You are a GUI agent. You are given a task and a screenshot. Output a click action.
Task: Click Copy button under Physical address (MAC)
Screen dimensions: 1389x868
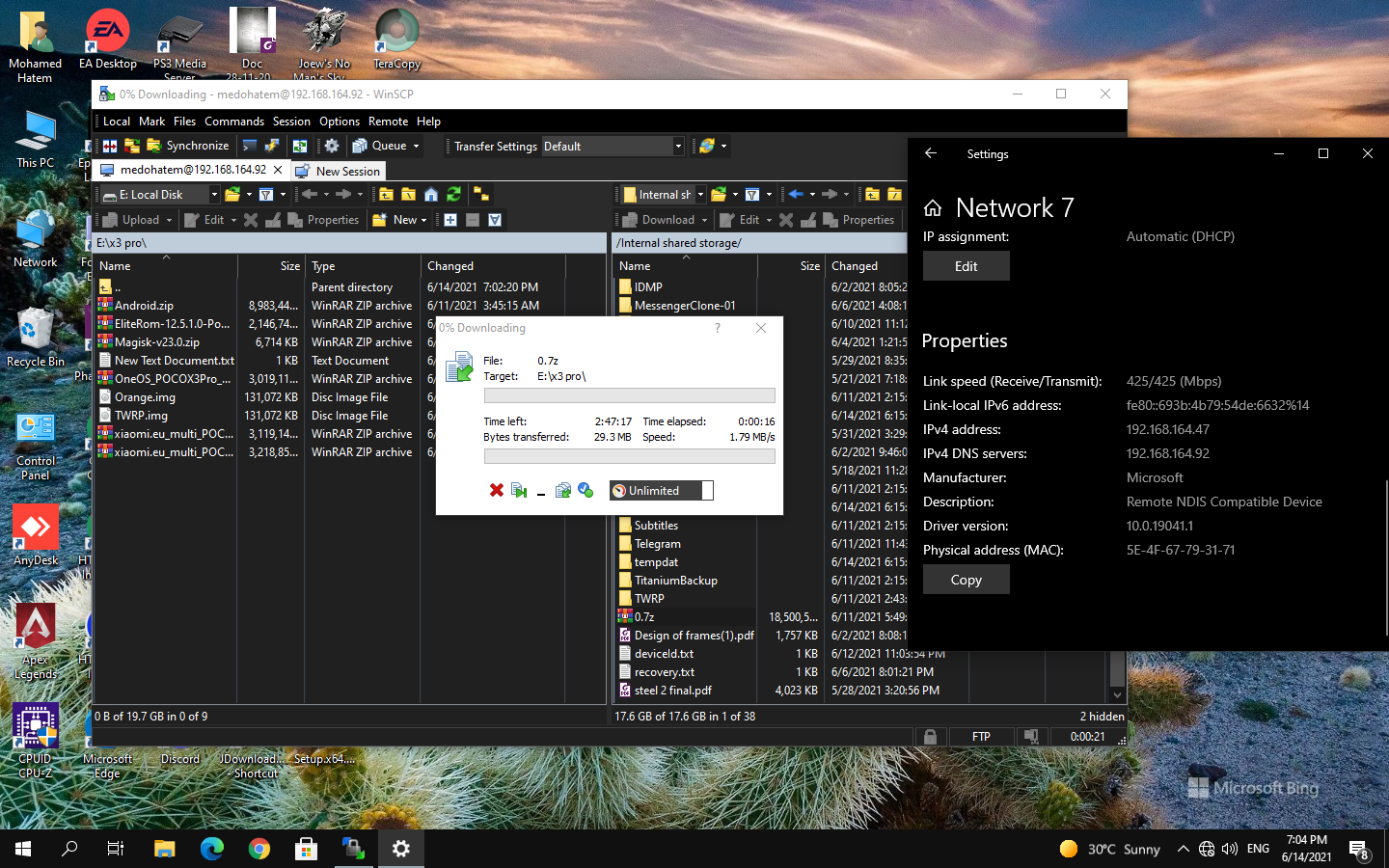tap(966, 579)
